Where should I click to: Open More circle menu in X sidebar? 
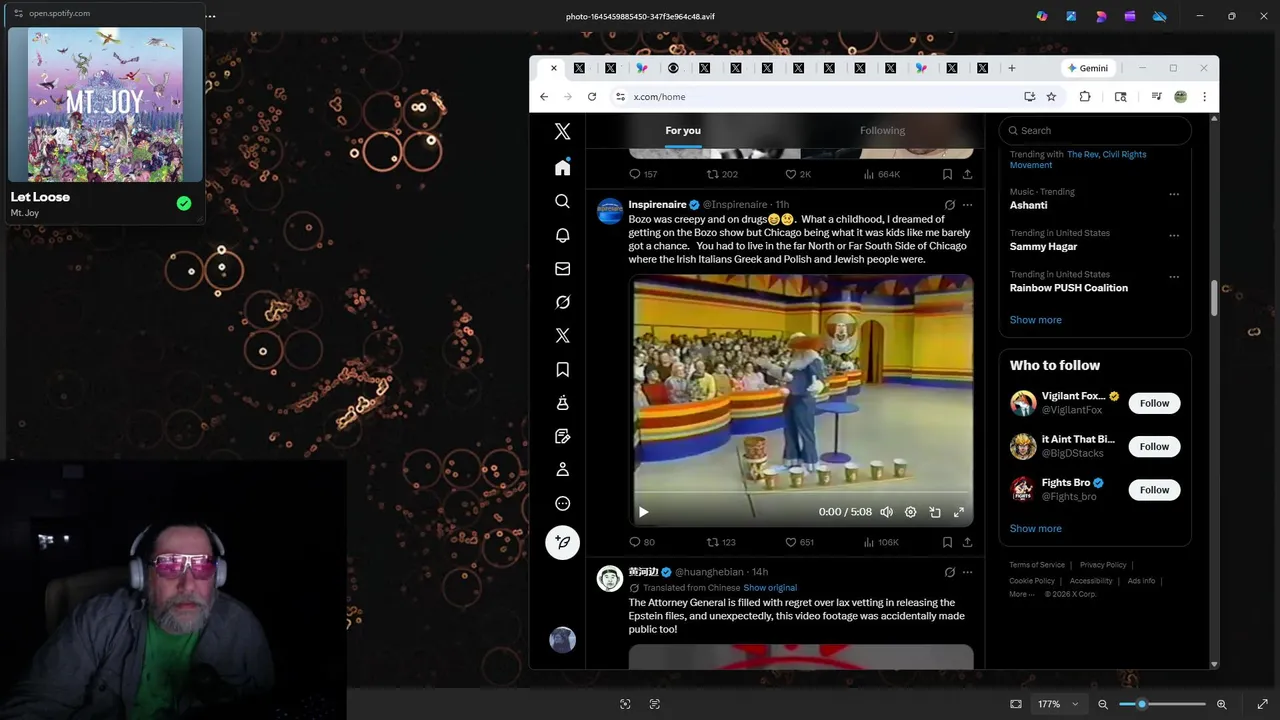pos(562,504)
